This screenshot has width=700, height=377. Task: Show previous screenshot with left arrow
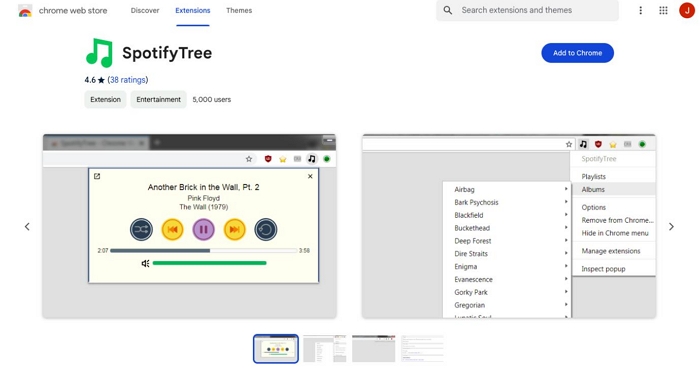[27, 226]
